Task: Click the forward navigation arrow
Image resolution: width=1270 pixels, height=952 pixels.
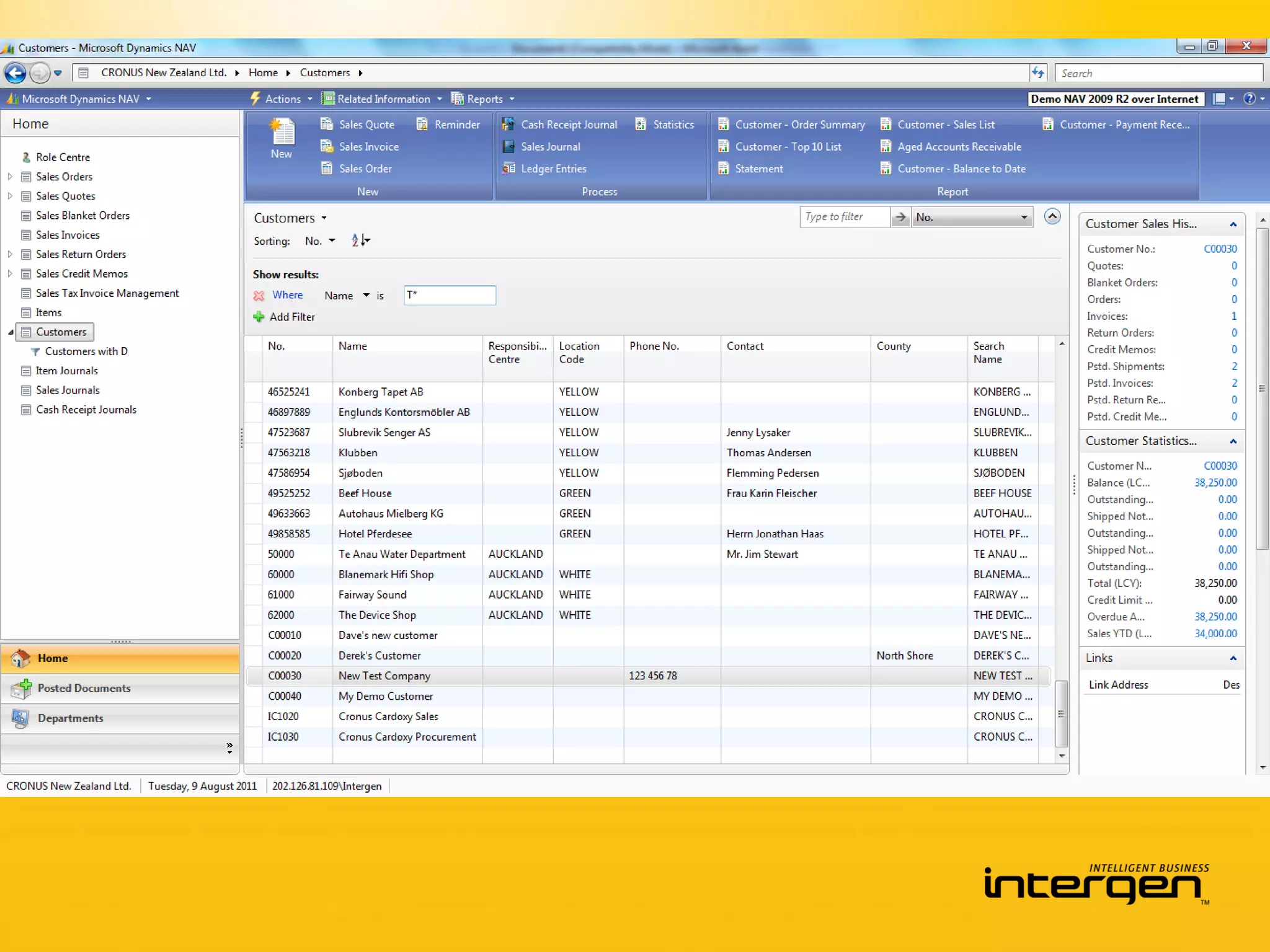Action: click(x=40, y=73)
